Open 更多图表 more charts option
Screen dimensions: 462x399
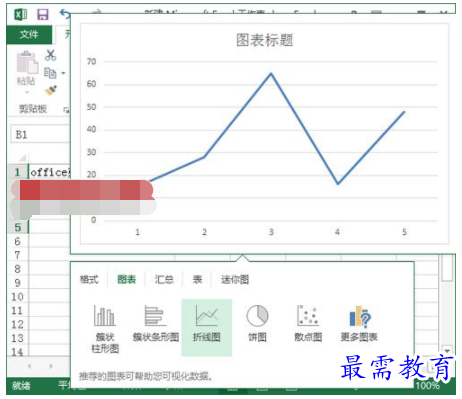click(359, 323)
